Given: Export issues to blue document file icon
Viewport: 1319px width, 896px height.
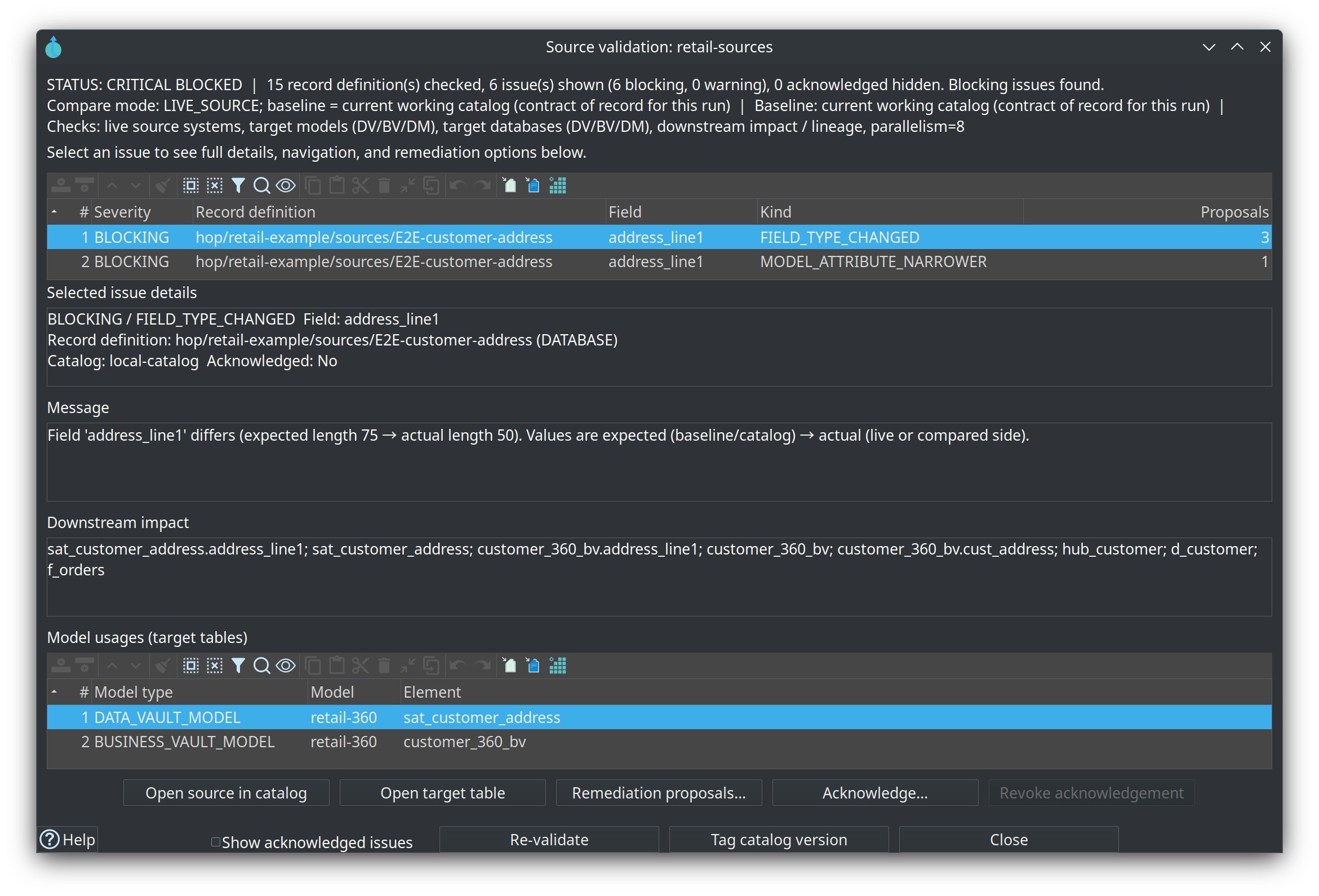Looking at the screenshot, I should pyautogui.click(x=533, y=185).
